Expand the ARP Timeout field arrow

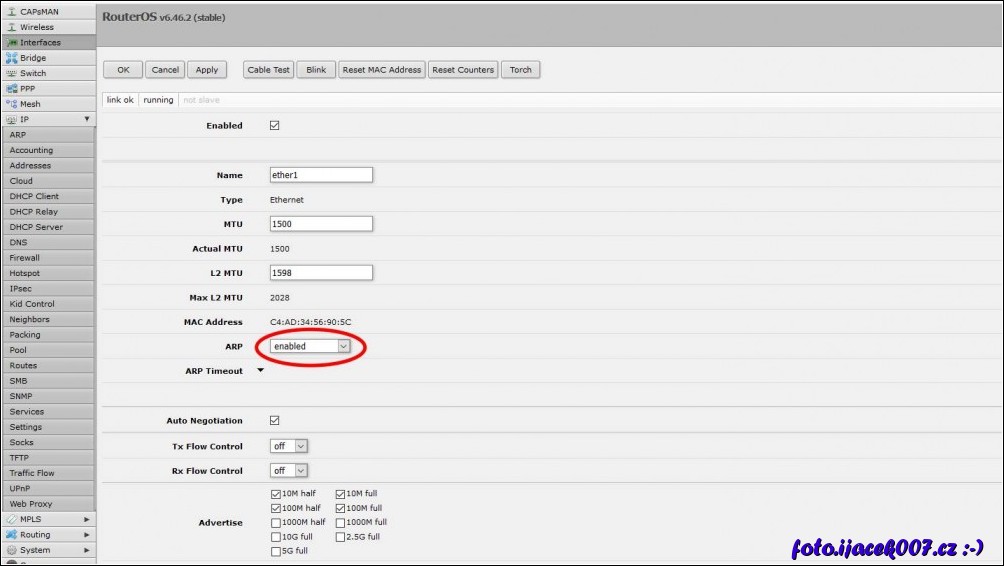point(261,371)
